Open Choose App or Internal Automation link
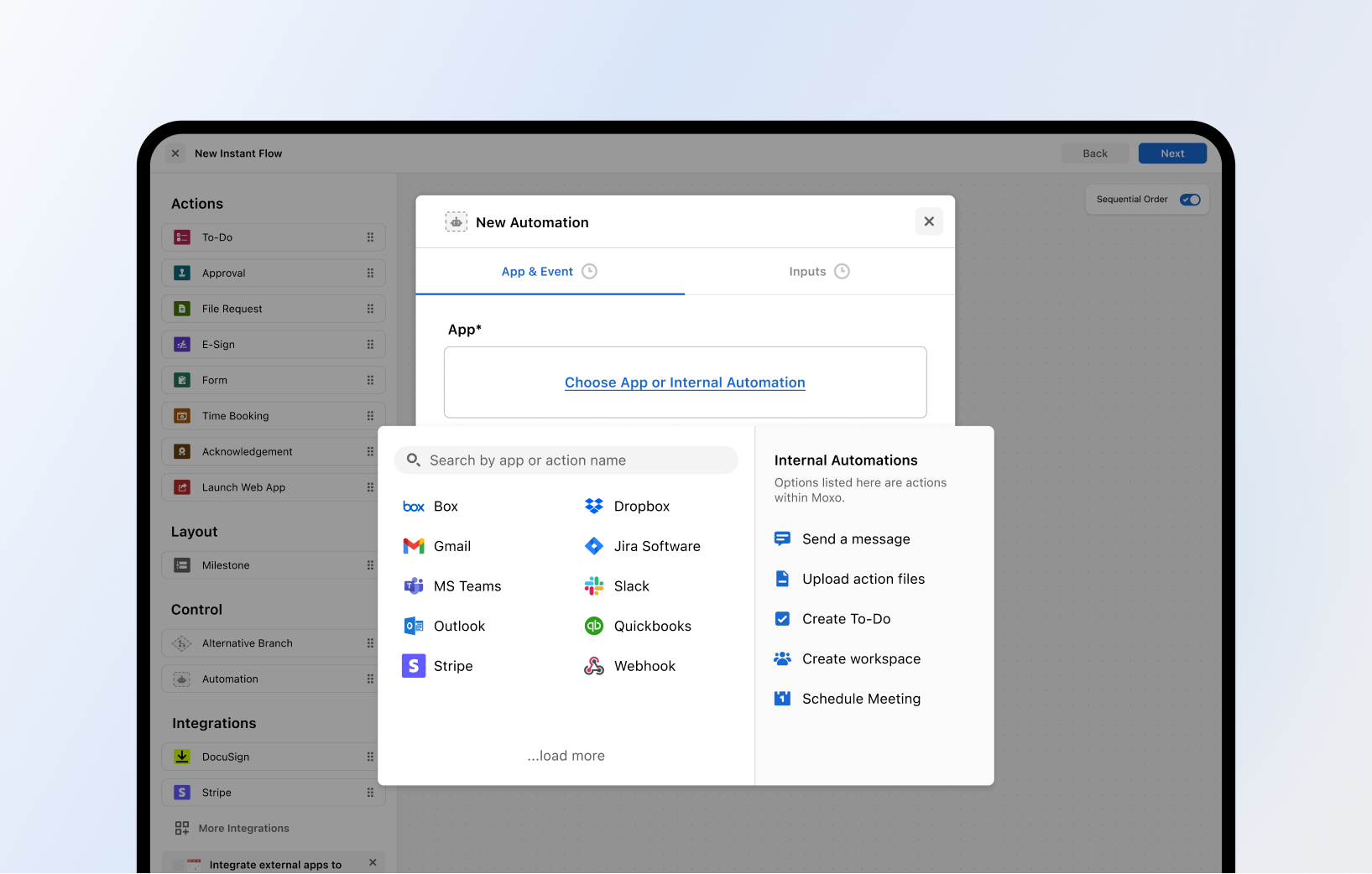Image resolution: width=1372 pixels, height=874 pixels. (x=685, y=382)
